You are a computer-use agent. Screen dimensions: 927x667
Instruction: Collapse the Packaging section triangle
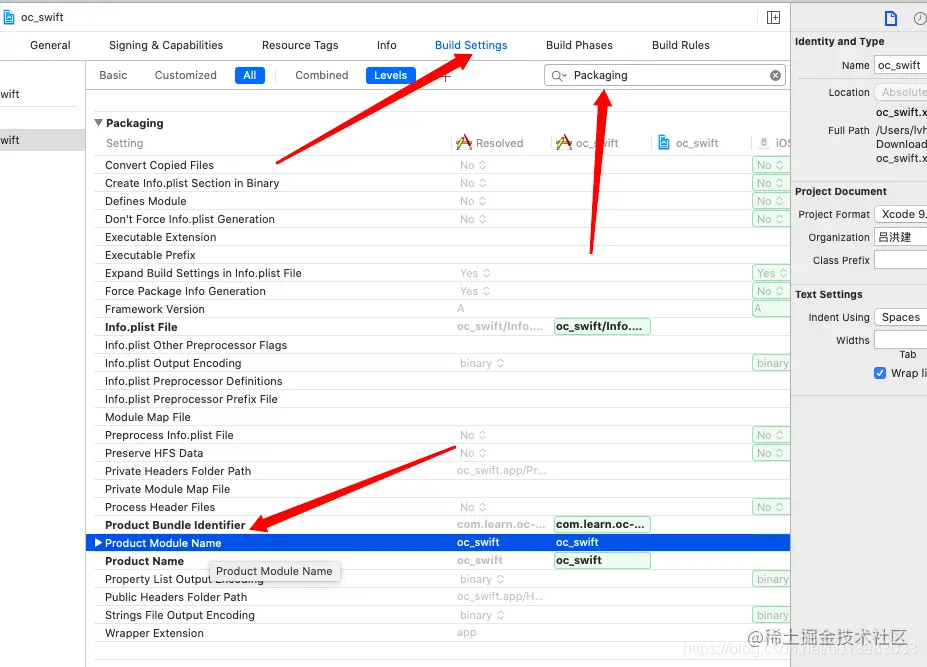click(x=98, y=122)
